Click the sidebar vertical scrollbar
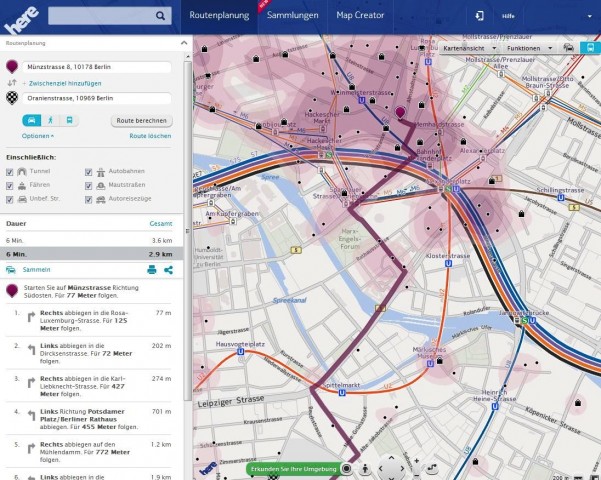The image size is (601, 480). [187, 230]
